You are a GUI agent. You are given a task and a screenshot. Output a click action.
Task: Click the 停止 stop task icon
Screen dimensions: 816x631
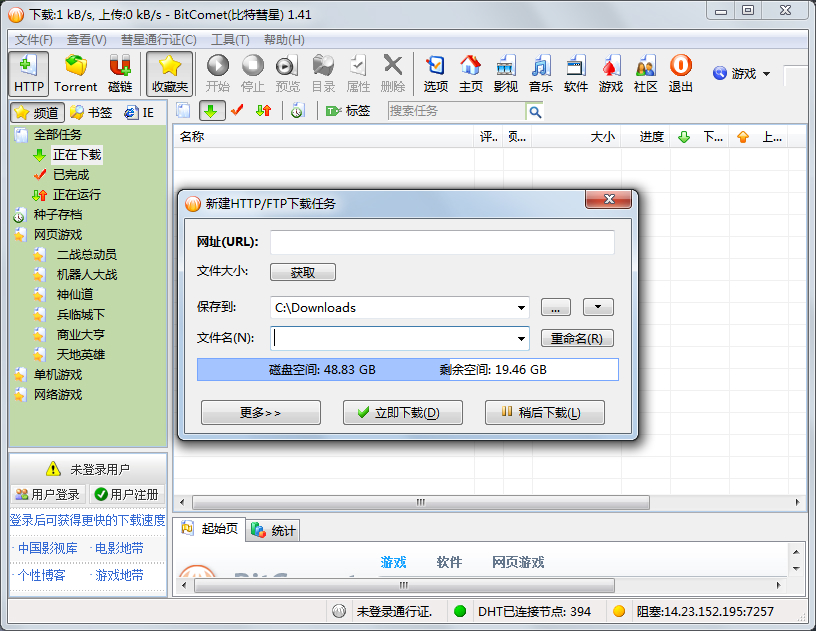point(253,74)
